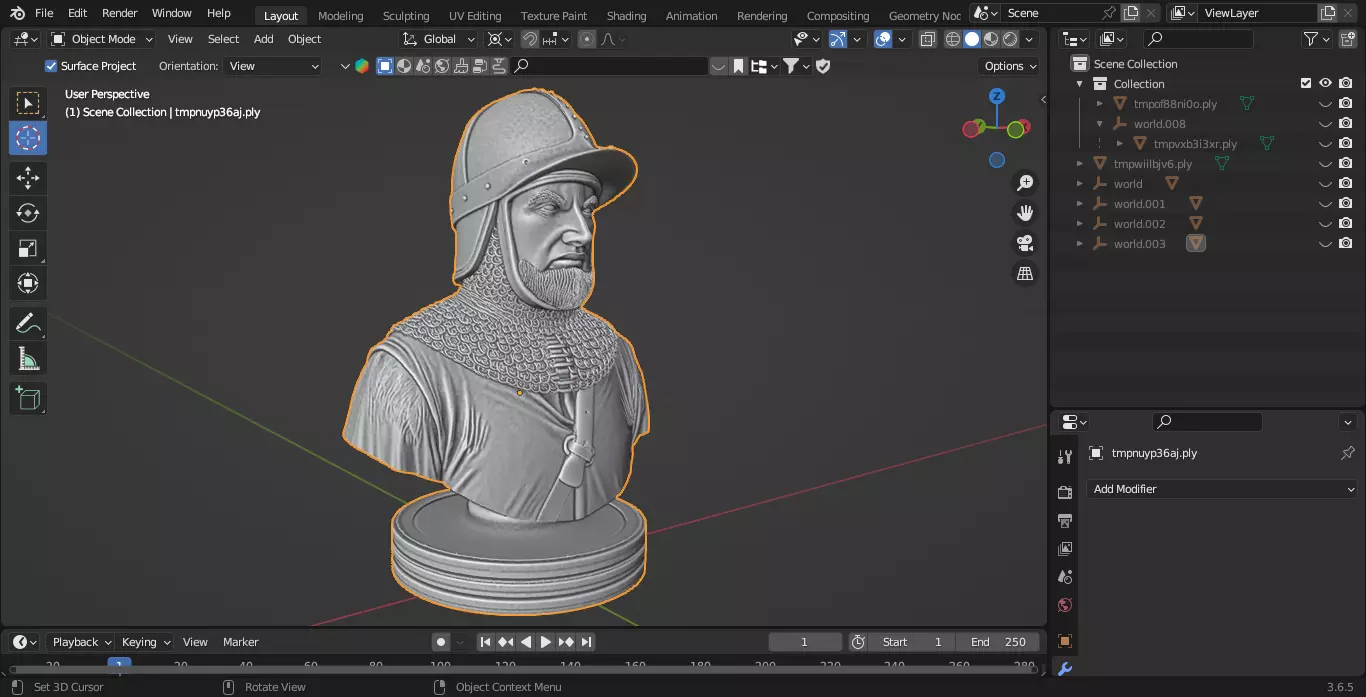Open the Add Modifier dropdown
Image resolution: width=1366 pixels, height=697 pixels.
(1222, 489)
